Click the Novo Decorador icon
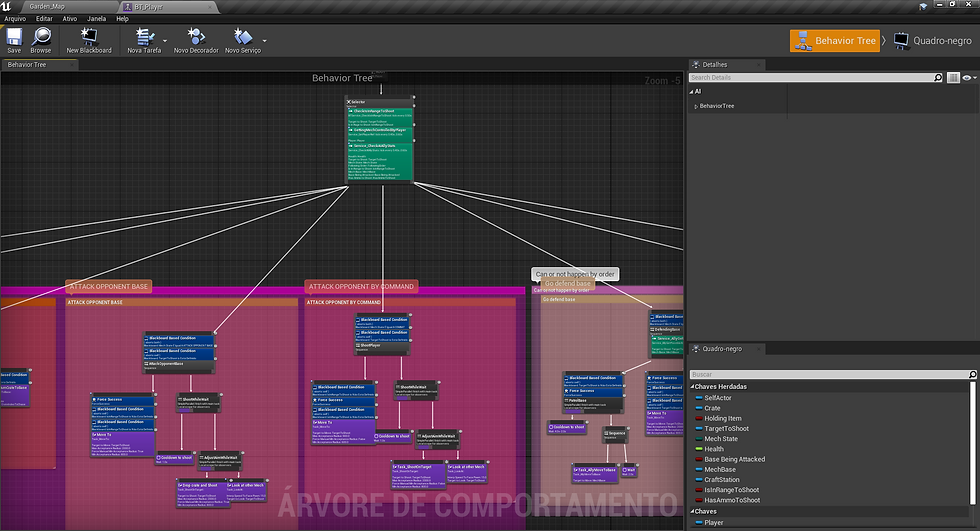The width and height of the screenshot is (980, 531). [x=196, y=36]
